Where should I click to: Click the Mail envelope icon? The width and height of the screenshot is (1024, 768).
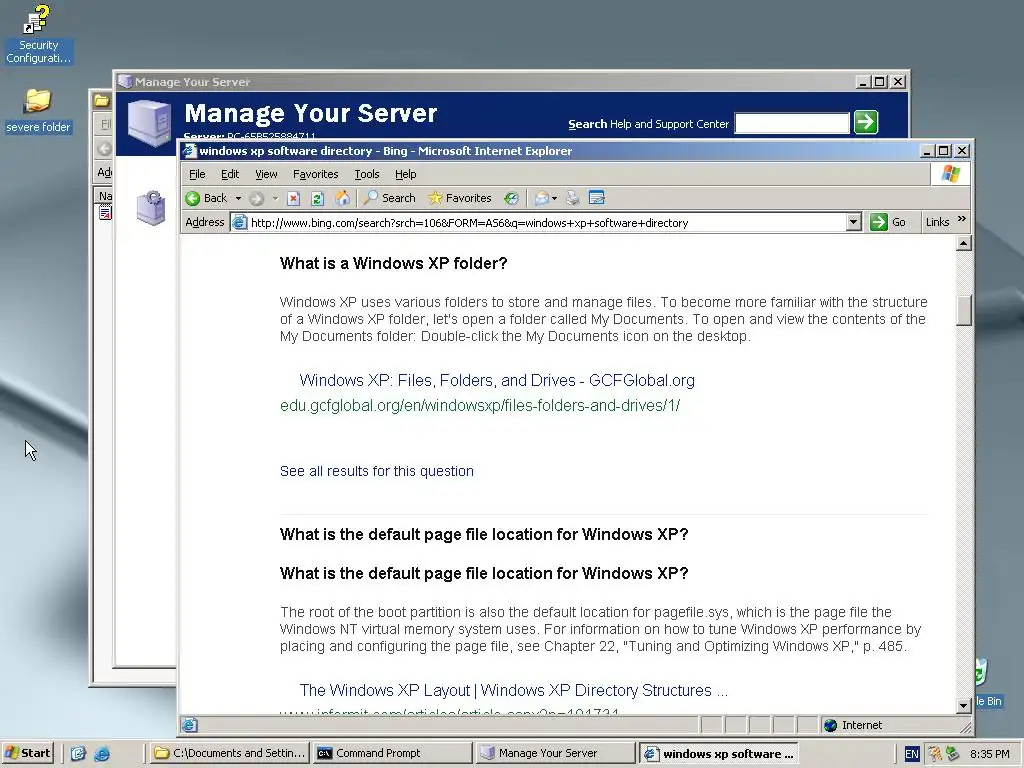click(541, 199)
